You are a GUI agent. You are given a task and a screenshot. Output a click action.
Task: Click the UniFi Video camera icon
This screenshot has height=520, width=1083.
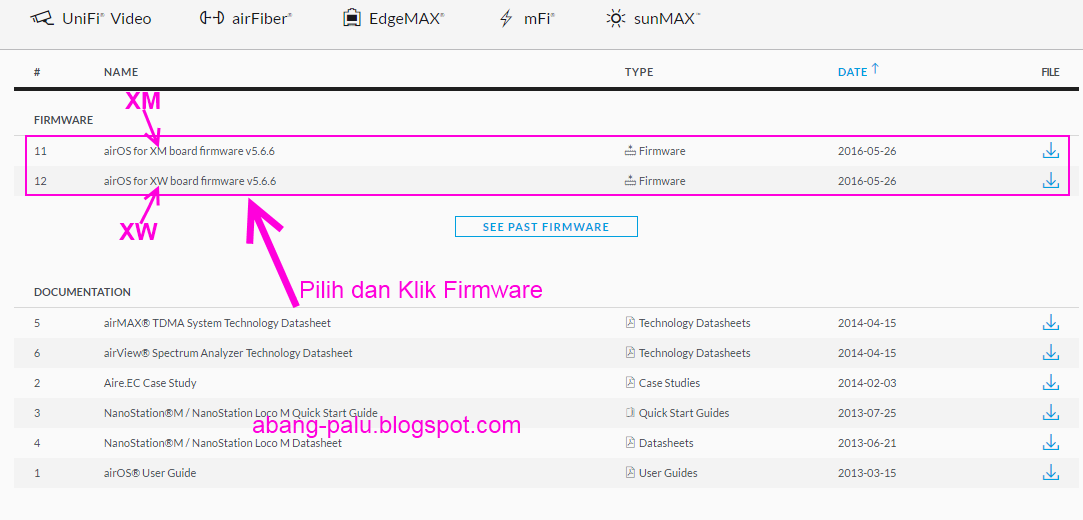point(41,19)
